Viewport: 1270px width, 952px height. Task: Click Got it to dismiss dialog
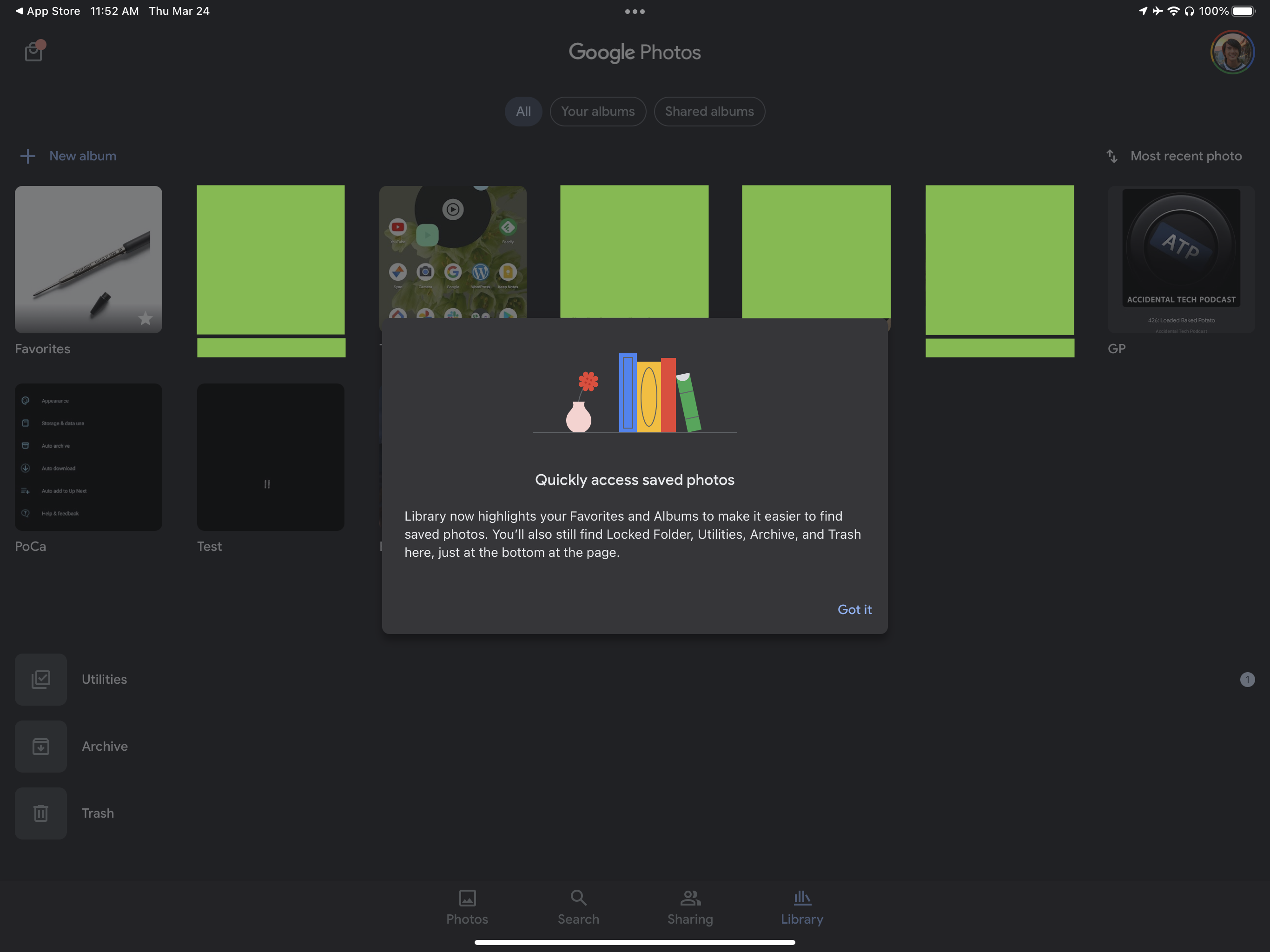tap(854, 608)
